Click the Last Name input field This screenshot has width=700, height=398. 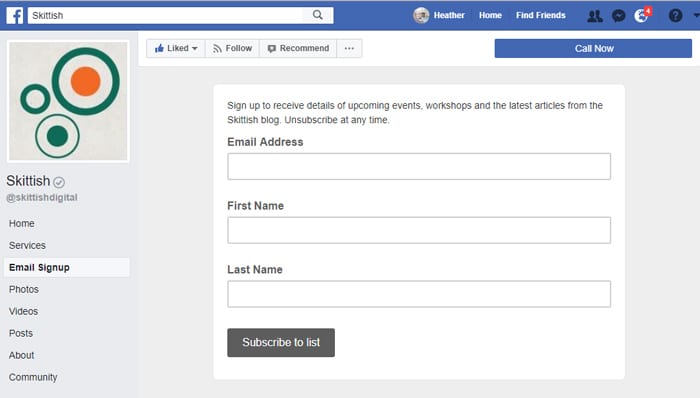pos(419,294)
